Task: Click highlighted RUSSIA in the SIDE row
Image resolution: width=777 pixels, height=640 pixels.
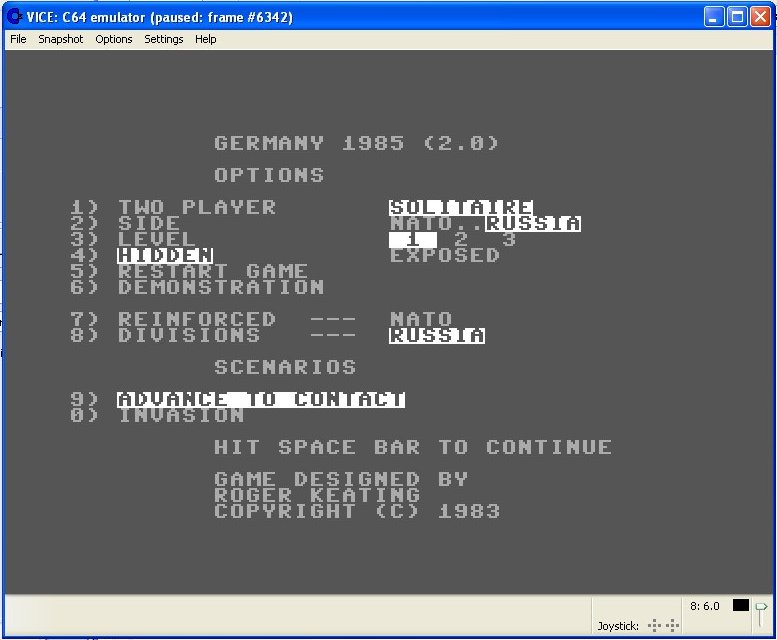Action: pyautogui.click(x=533, y=223)
